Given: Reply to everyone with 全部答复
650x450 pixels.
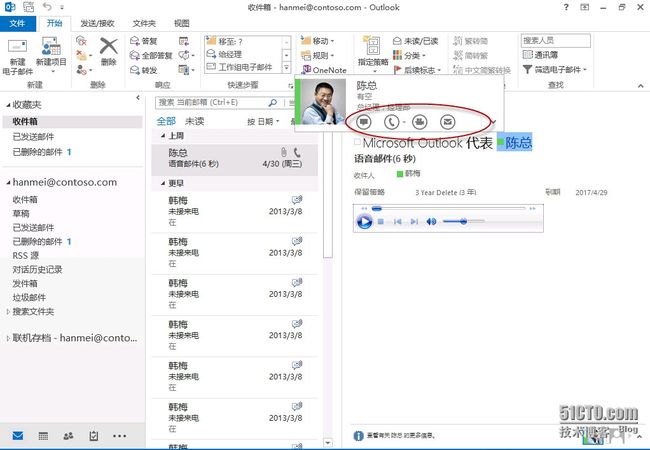Looking at the screenshot, I should pos(151,55).
